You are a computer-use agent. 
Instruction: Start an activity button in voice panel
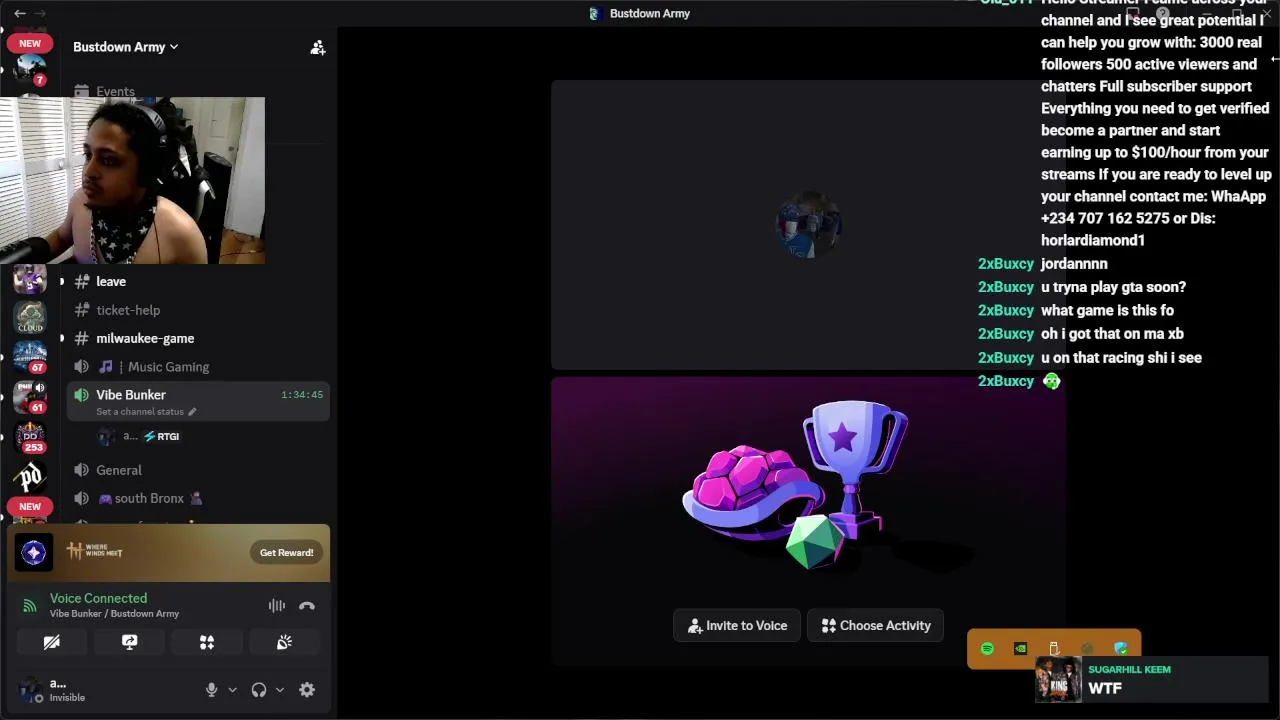[x=207, y=643]
